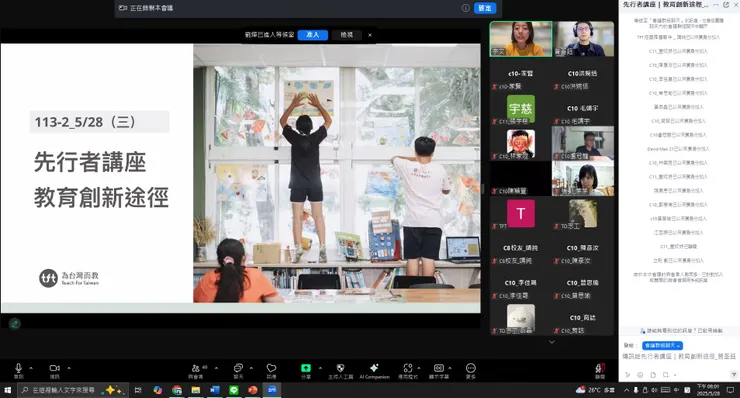Open PowerPoint from the taskbar
The height and width of the screenshot is (398, 740).
tap(253, 390)
